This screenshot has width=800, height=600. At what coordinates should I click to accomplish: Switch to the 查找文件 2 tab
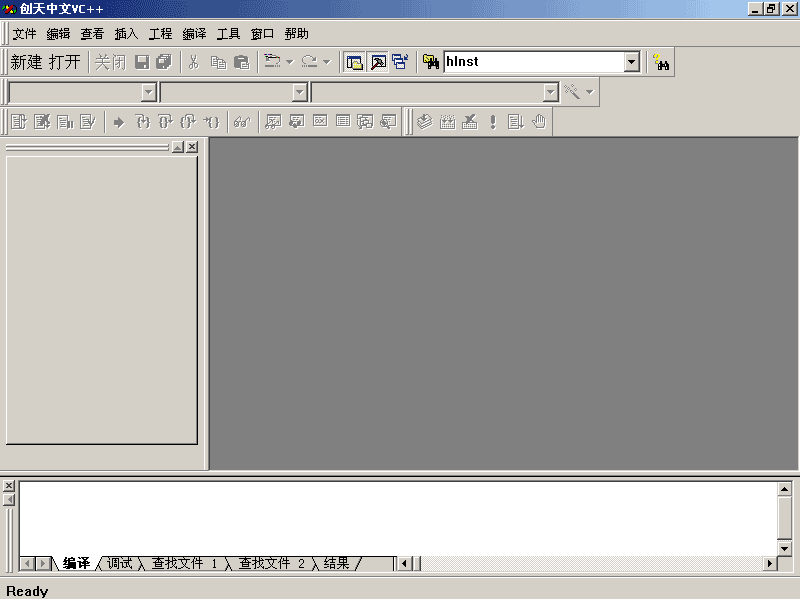pos(271,563)
